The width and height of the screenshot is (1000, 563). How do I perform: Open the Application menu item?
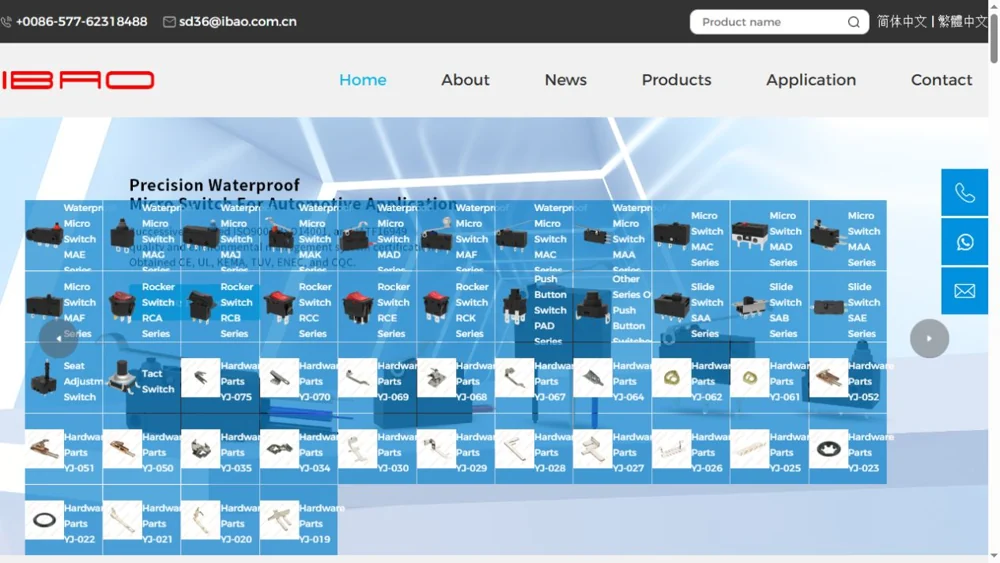coord(811,80)
